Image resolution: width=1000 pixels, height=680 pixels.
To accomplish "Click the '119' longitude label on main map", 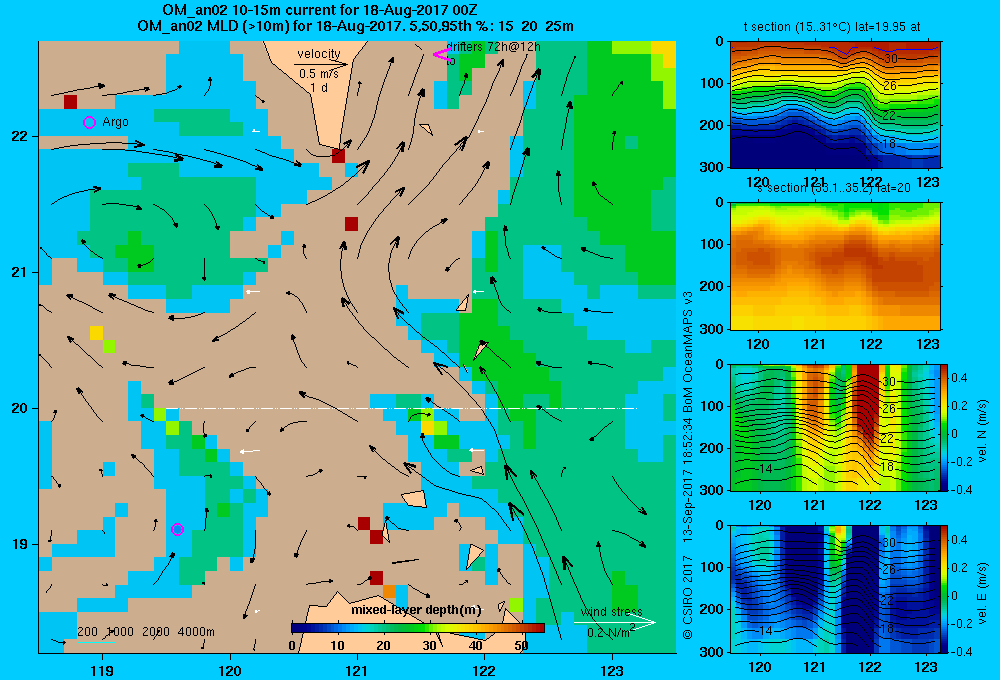I will click(x=102, y=670).
